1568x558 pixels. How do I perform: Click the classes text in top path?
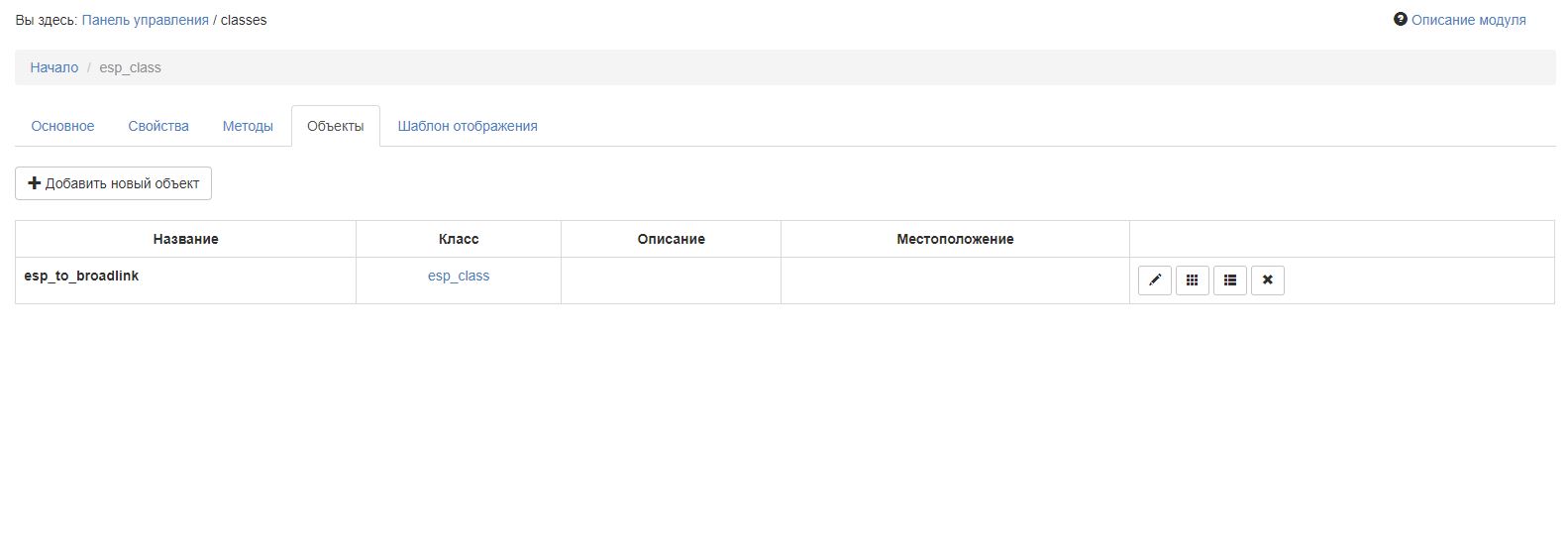coord(244,20)
